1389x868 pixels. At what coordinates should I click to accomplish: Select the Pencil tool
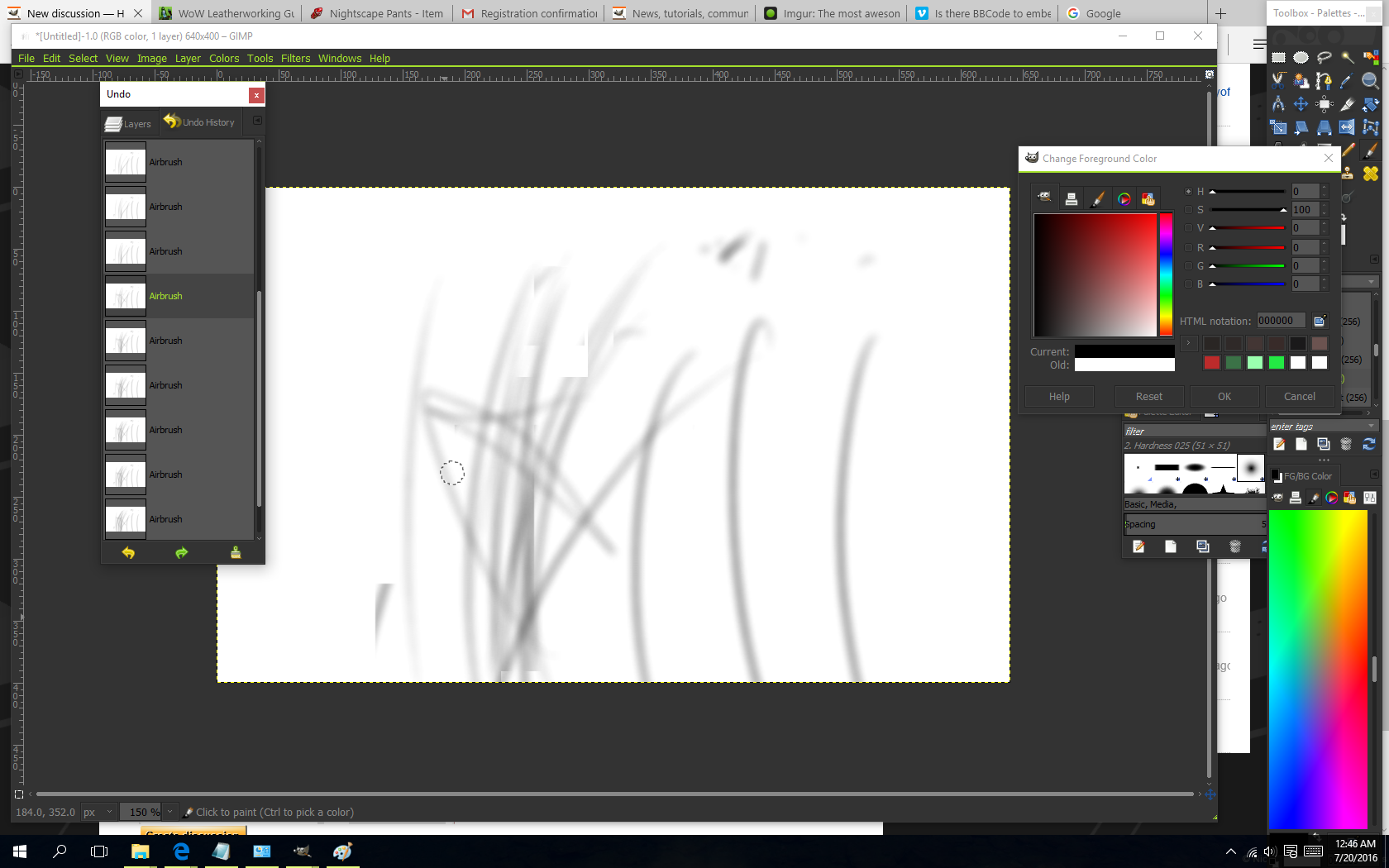click(x=1348, y=150)
